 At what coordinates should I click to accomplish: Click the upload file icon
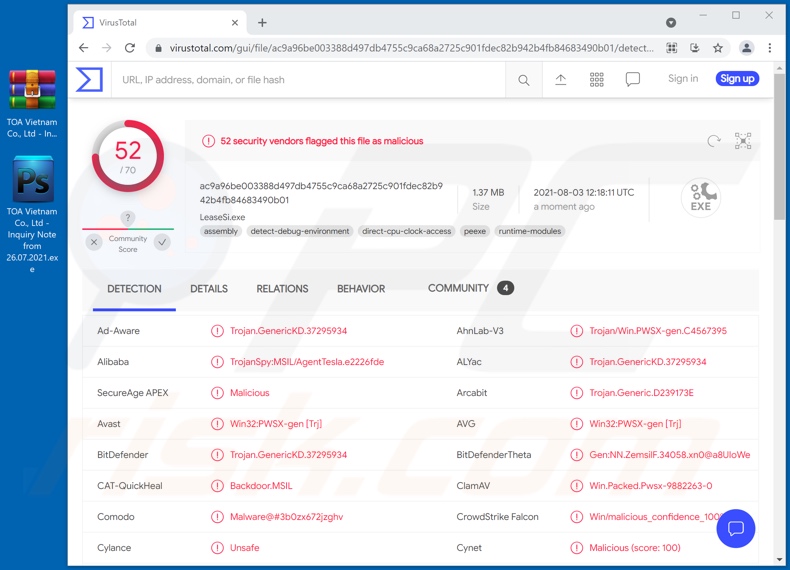[560, 80]
